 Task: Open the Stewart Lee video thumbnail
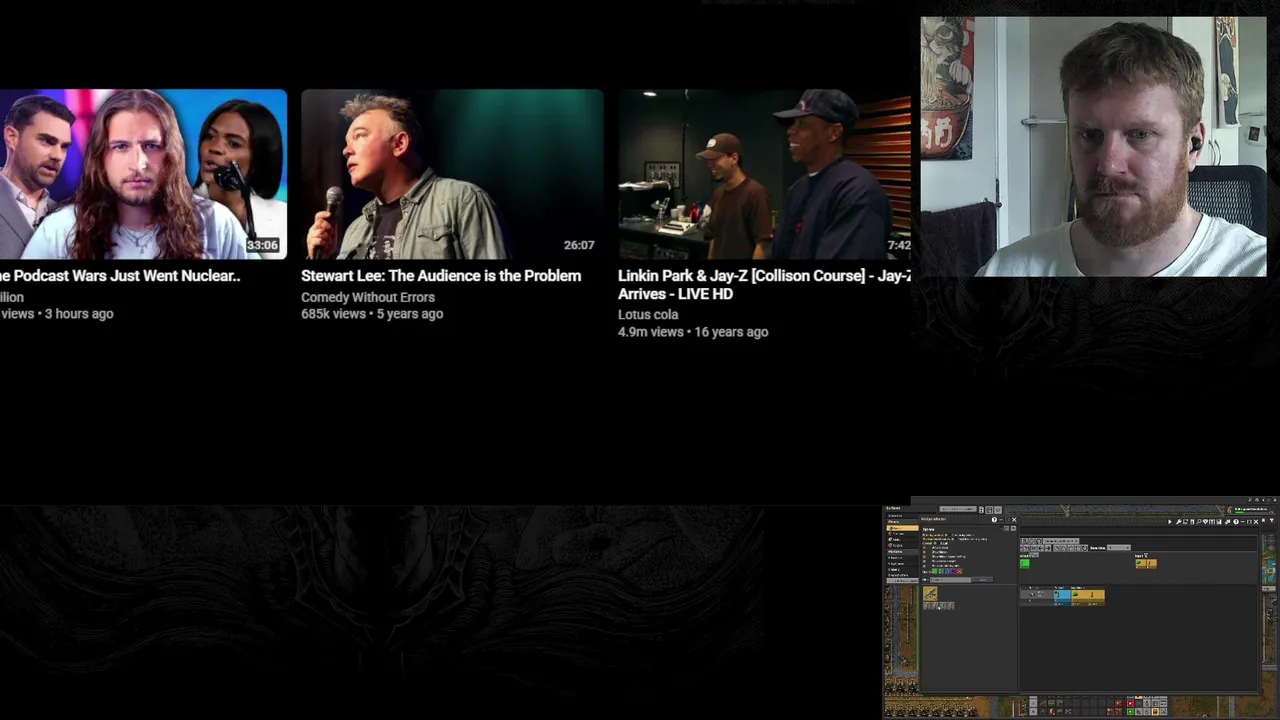click(x=452, y=174)
